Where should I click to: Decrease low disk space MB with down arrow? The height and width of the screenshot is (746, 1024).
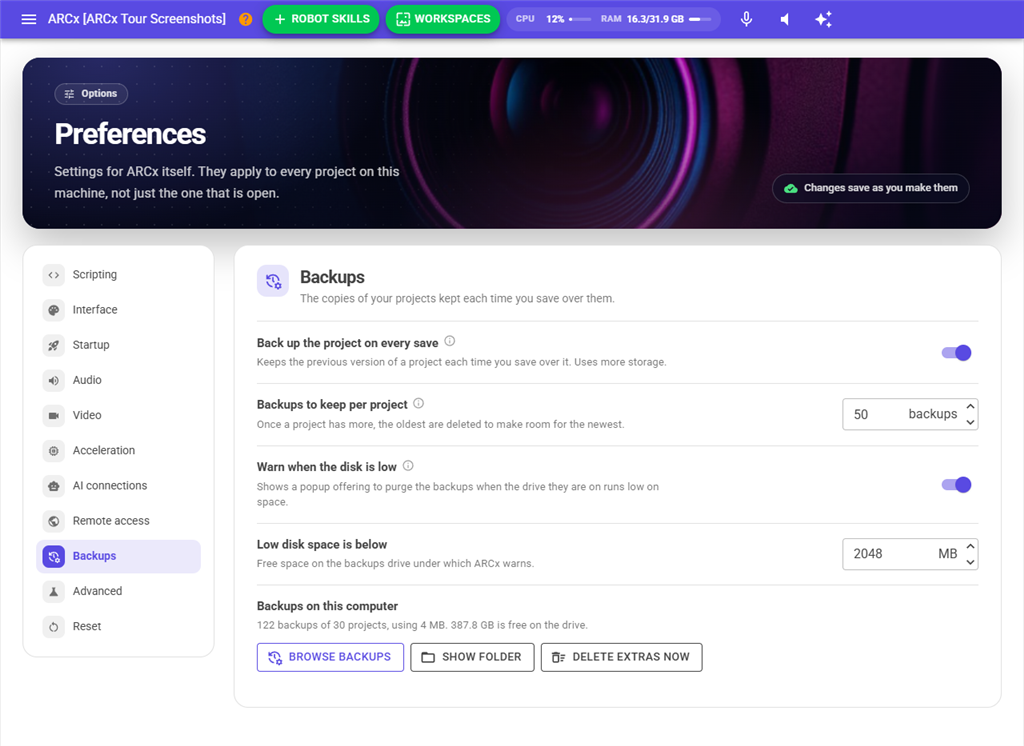pyautogui.click(x=970, y=562)
